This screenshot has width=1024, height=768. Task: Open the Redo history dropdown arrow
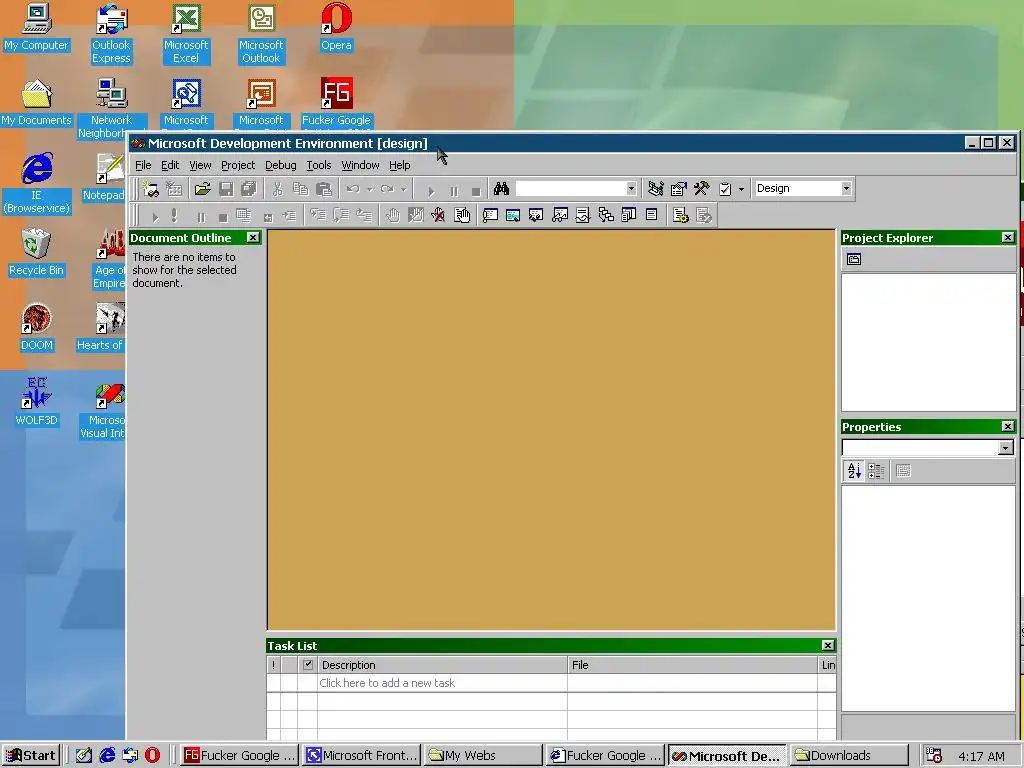click(x=404, y=189)
